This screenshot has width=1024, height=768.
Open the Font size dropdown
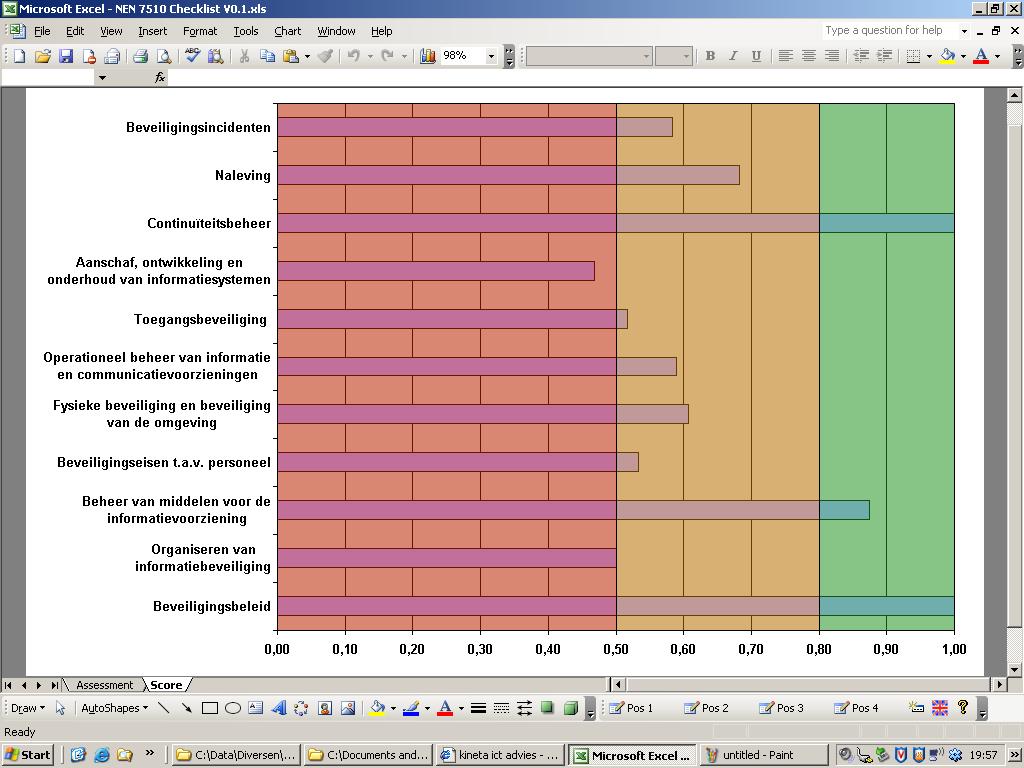tap(686, 57)
